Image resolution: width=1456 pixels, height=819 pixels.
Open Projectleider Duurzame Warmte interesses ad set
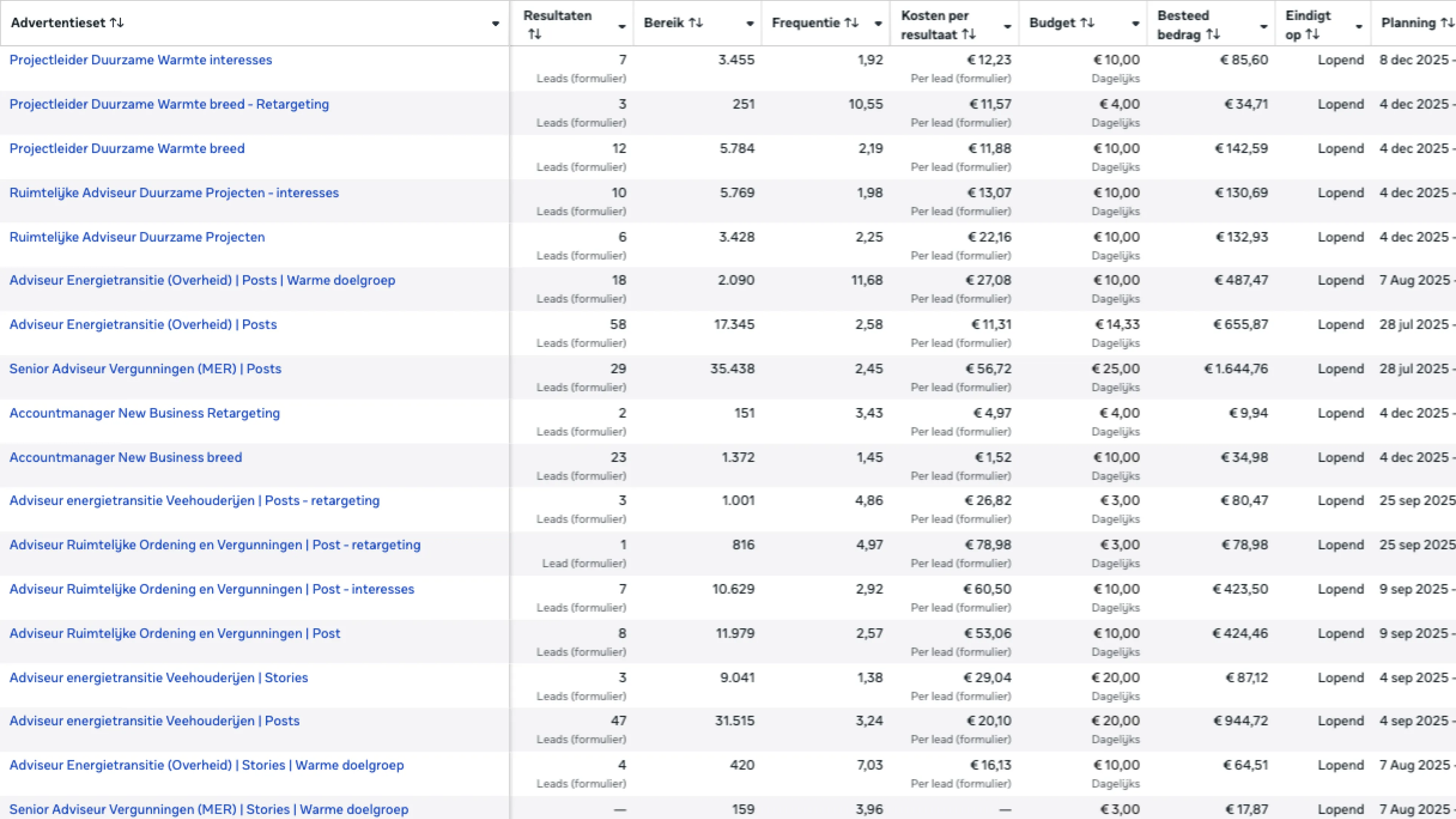pos(141,60)
